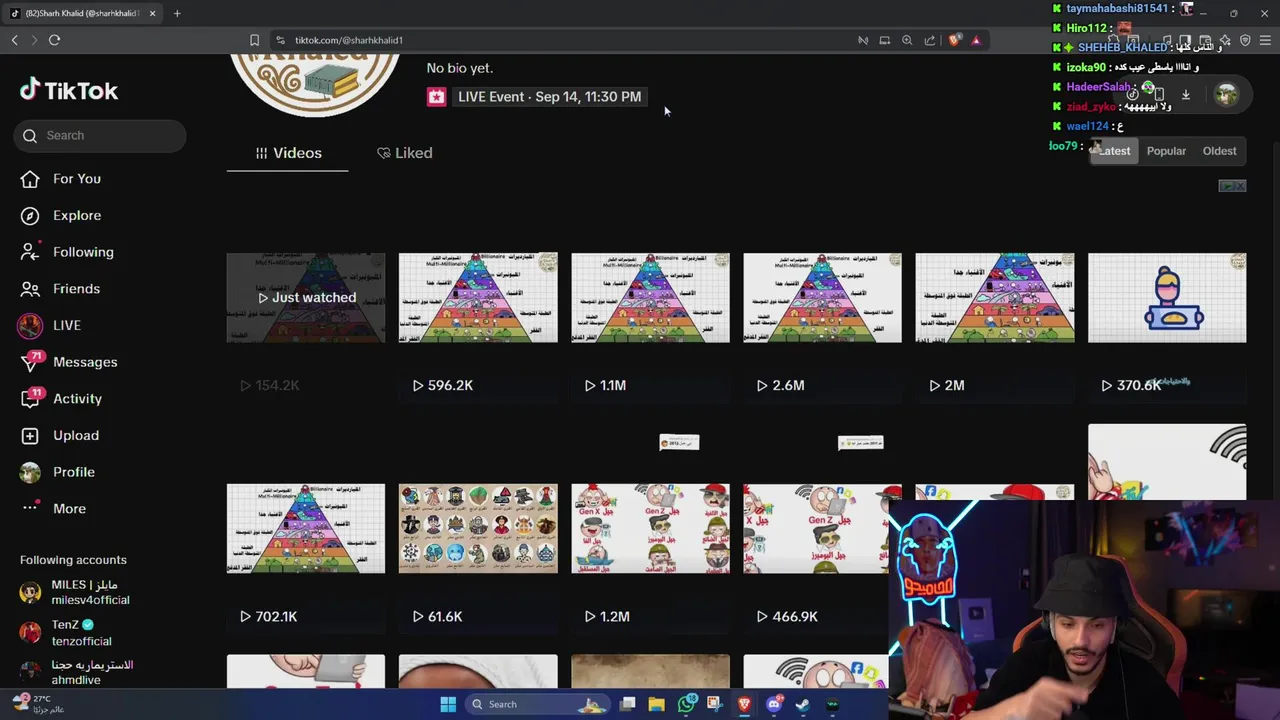
Task: Click the tiktok.com address bar URL
Action: click(x=349, y=40)
